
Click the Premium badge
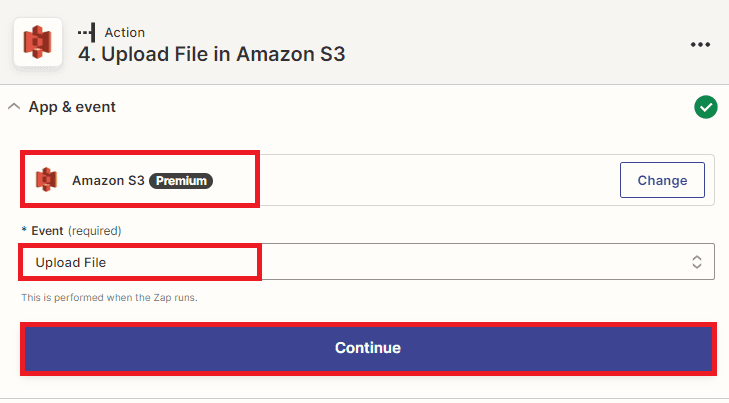181,181
